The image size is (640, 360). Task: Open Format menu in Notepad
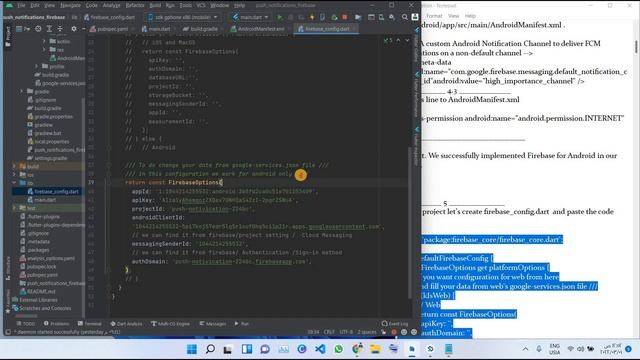(x=434, y=16)
